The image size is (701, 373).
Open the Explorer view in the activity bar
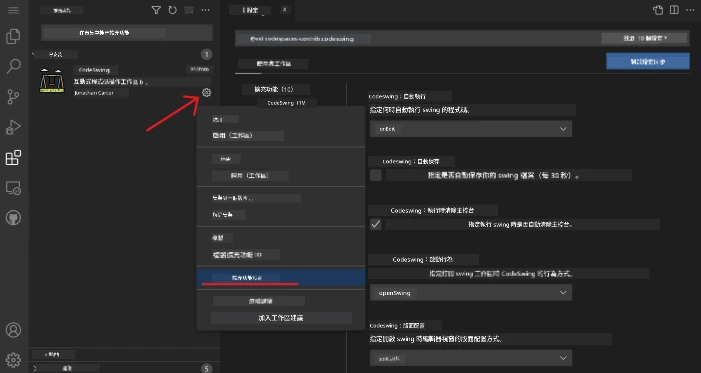pos(13,36)
